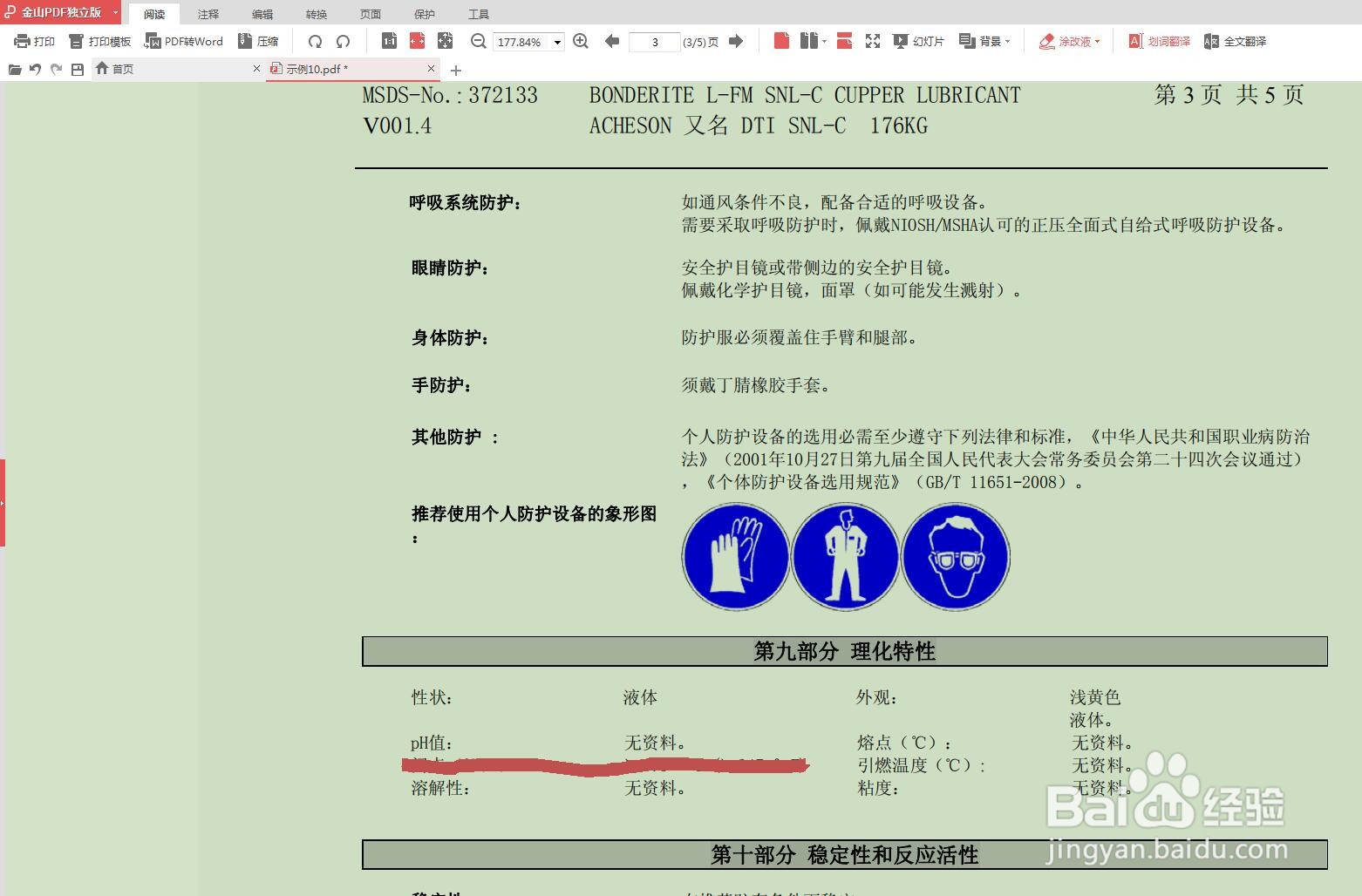Image resolution: width=1362 pixels, height=896 pixels.
Task: Click the save disk icon
Action: [x=78, y=69]
